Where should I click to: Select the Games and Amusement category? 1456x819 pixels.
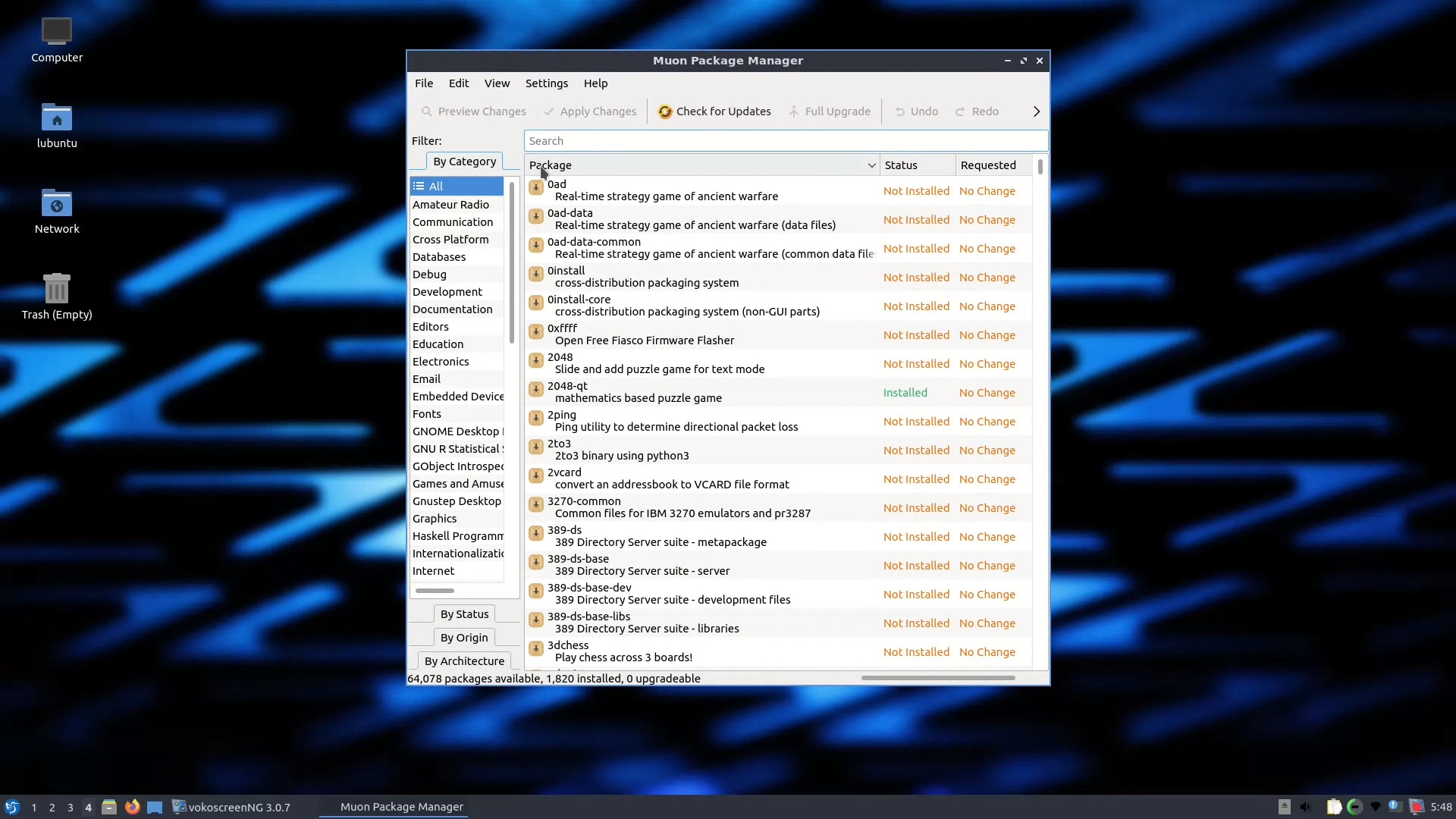[x=457, y=484]
